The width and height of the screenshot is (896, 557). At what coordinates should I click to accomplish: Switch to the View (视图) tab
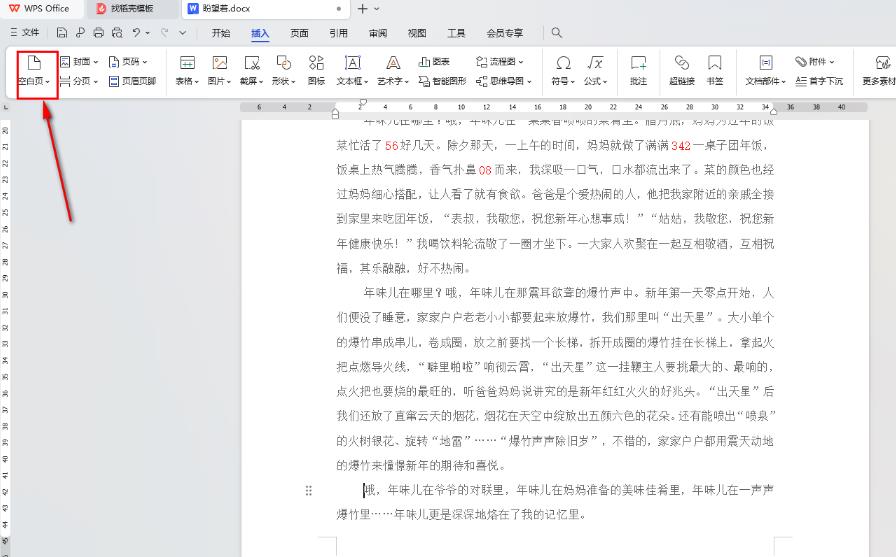point(417,33)
